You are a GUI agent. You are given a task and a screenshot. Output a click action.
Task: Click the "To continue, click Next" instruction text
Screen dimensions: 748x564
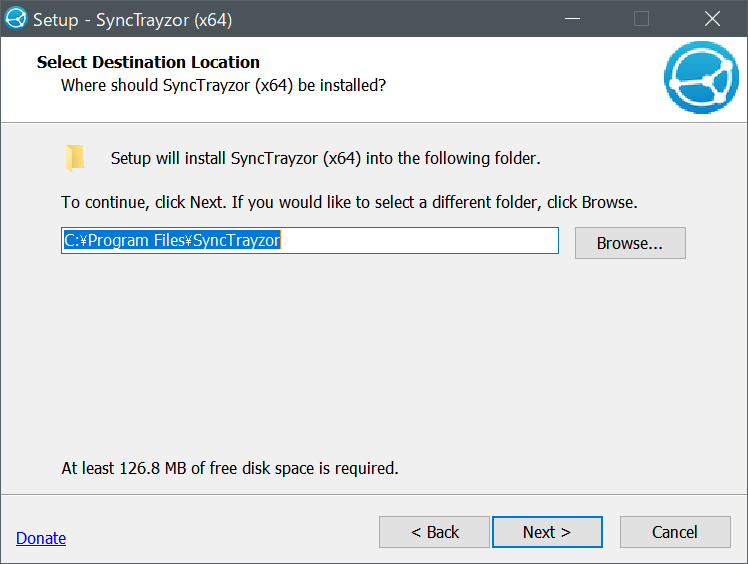pyautogui.click(x=349, y=202)
